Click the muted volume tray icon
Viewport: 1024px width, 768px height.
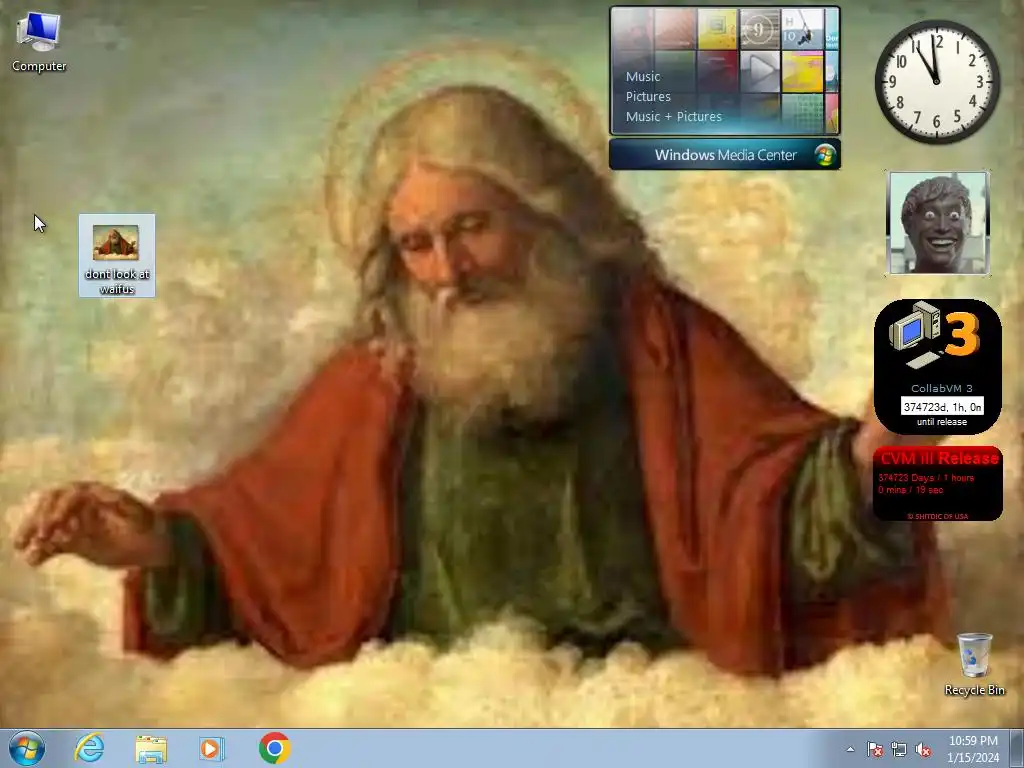923,749
